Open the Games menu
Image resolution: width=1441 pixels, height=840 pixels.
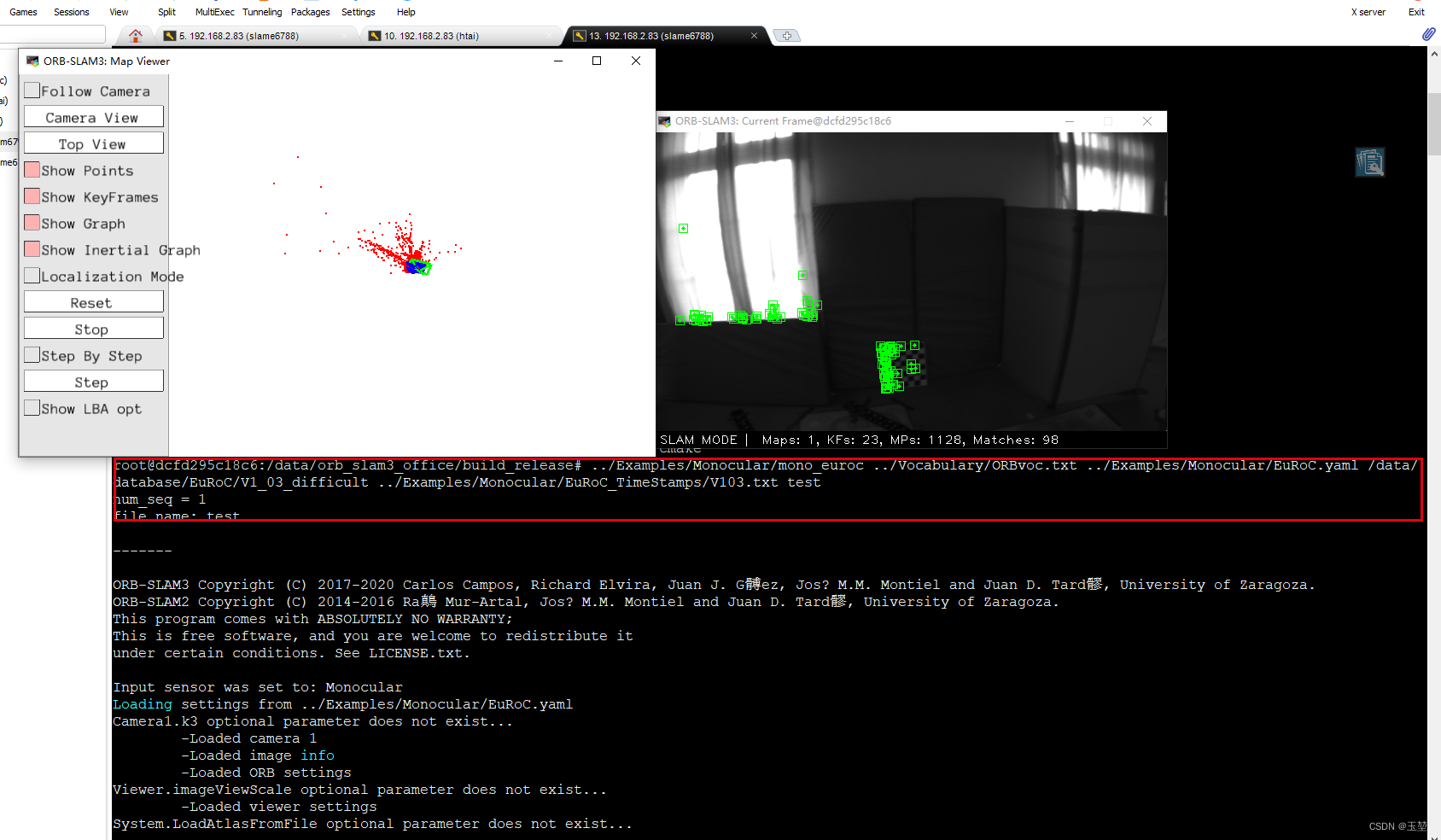[x=23, y=12]
